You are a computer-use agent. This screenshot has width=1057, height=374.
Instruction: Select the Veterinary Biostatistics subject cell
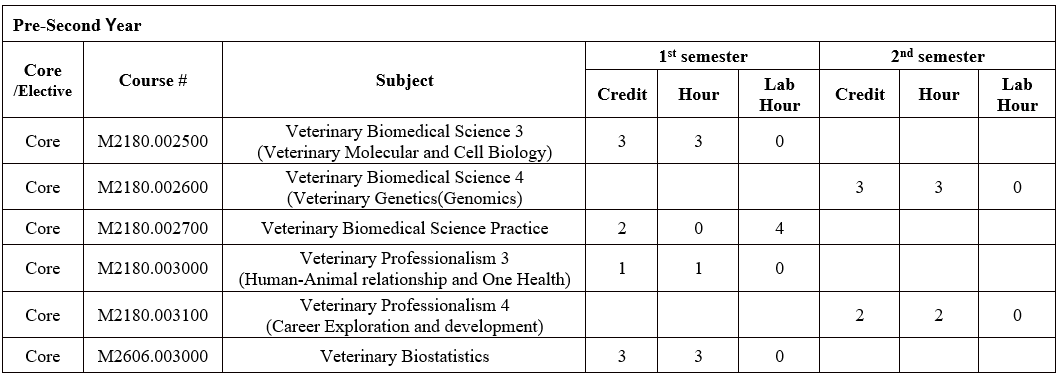[404, 356]
